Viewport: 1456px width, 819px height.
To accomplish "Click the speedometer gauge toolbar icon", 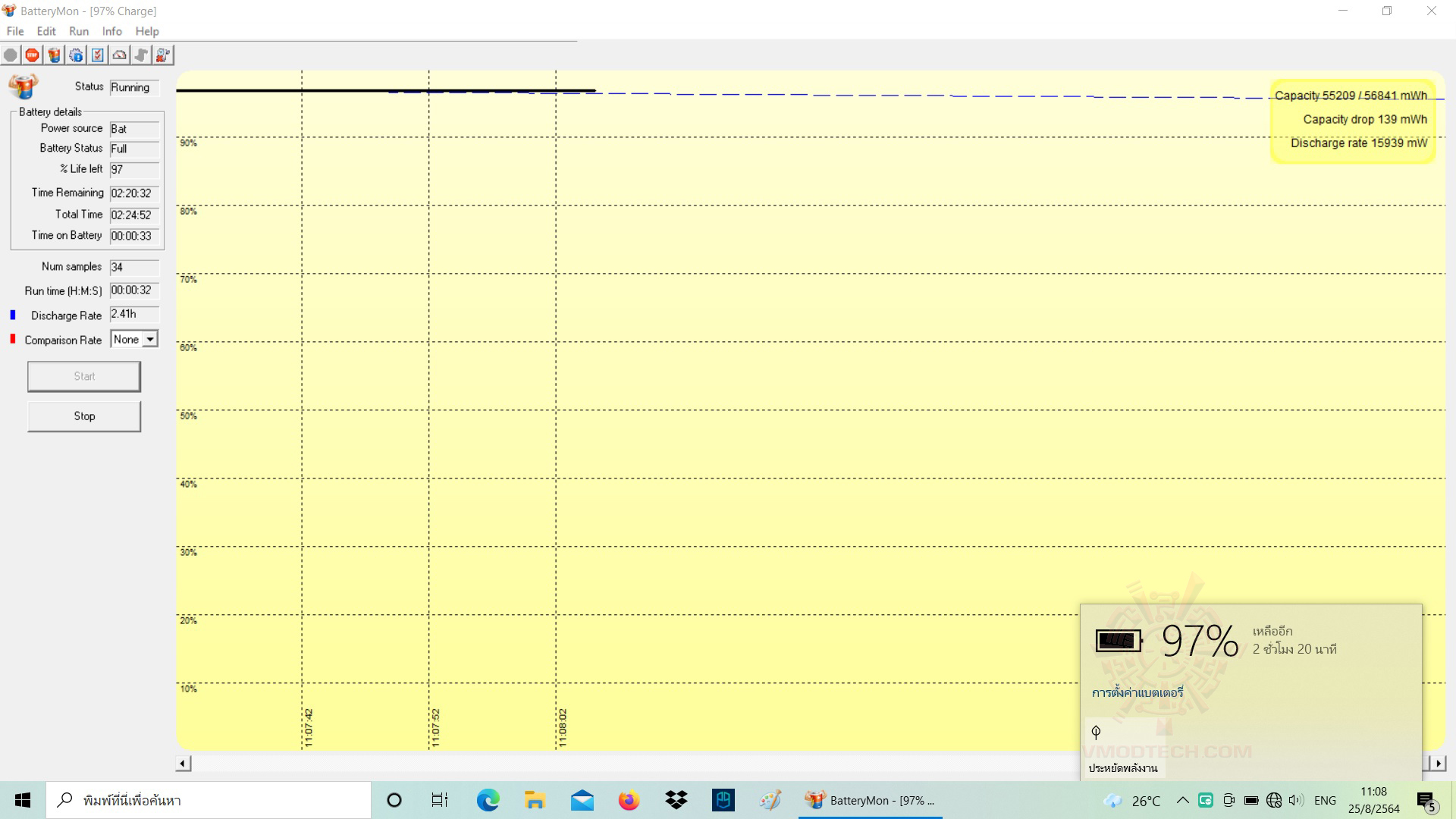I will pyautogui.click(x=120, y=55).
